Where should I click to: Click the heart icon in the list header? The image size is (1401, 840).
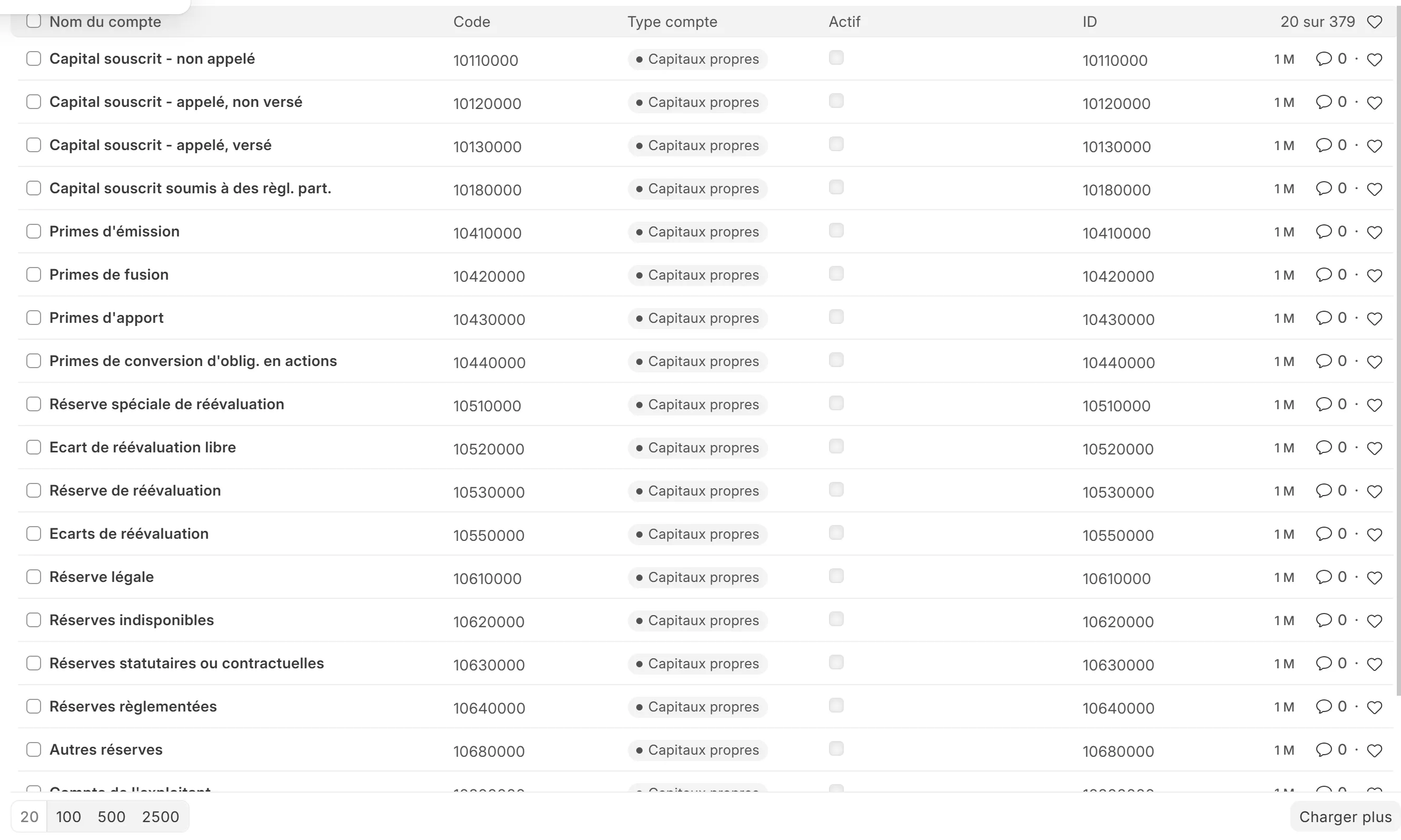pyautogui.click(x=1374, y=22)
